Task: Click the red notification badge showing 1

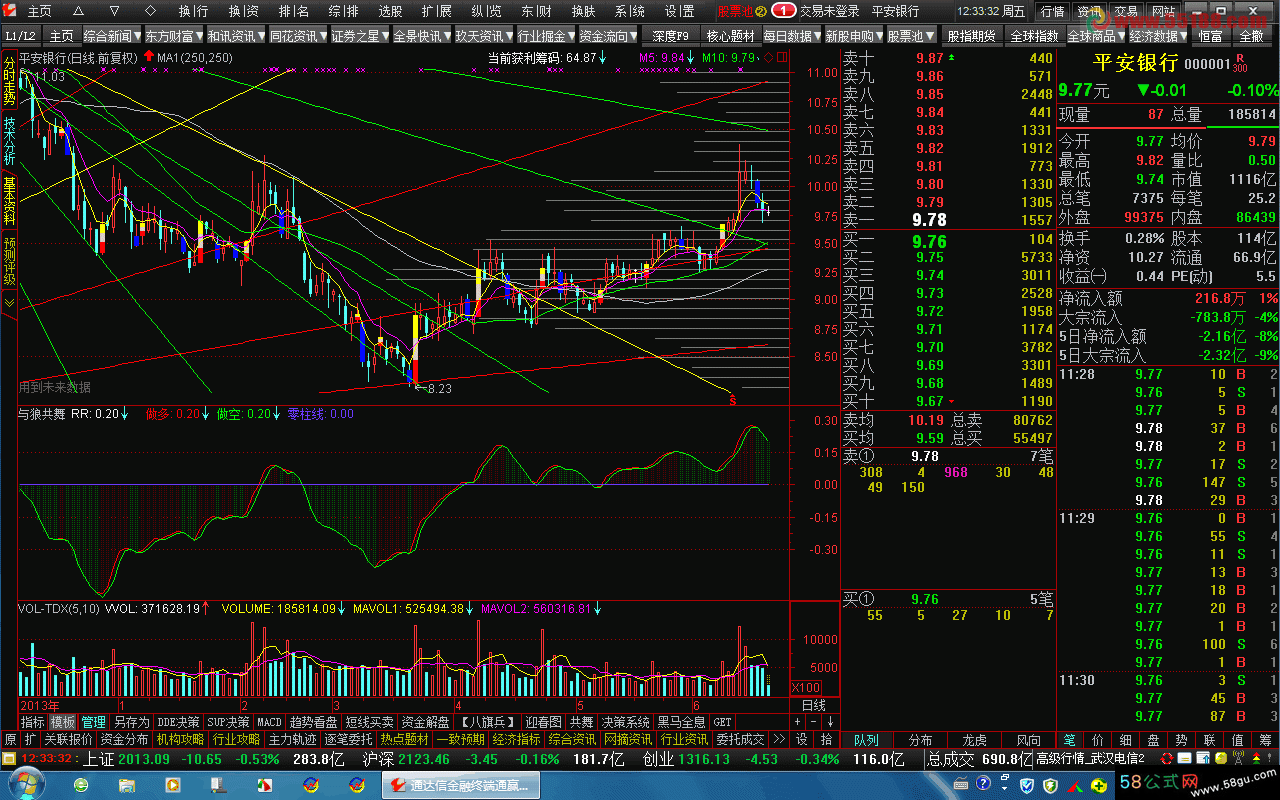Action: click(785, 11)
